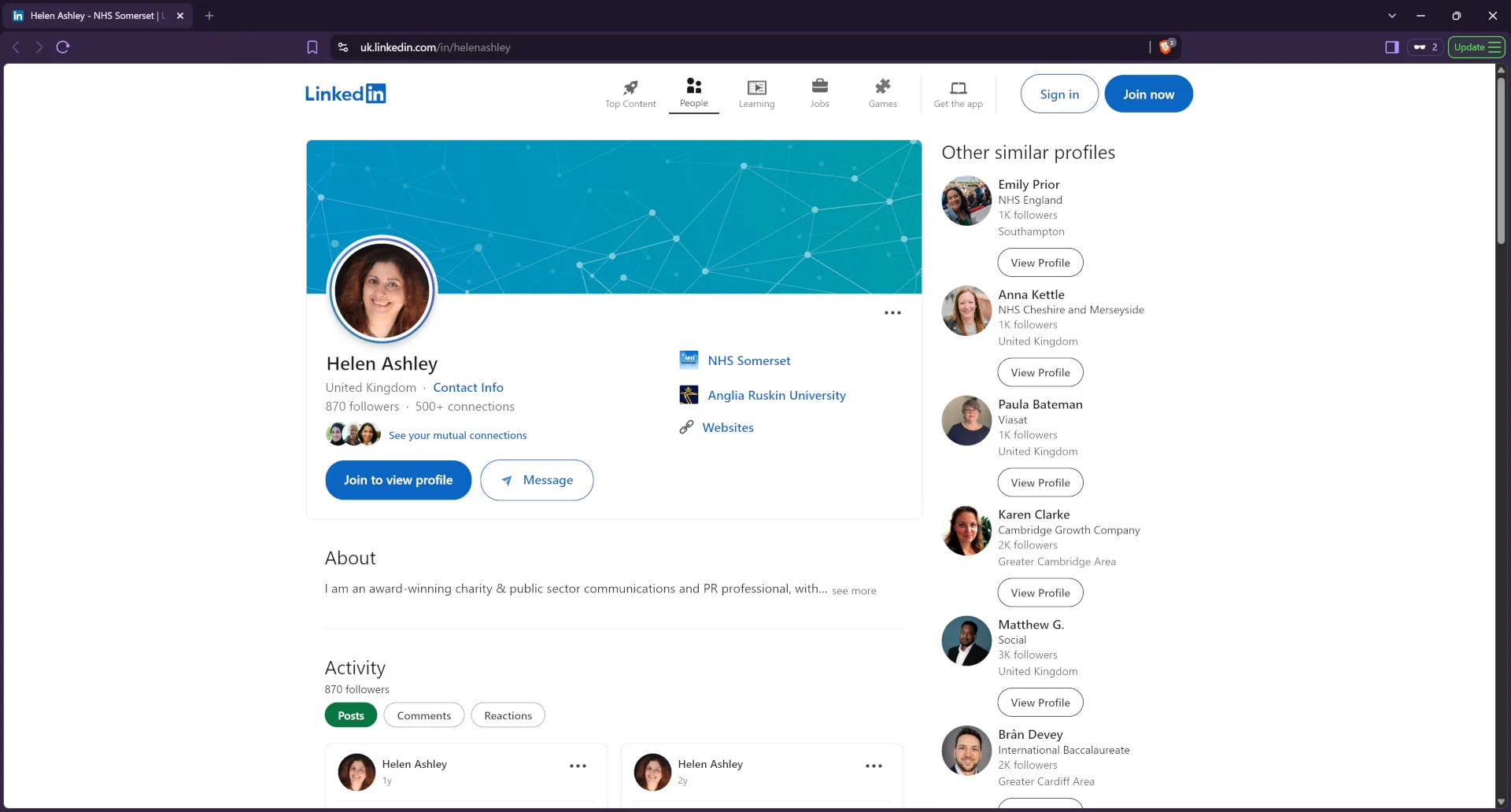Click the Anglia Ruskin University crest icon
The width and height of the screenshot is (1511, 812).
[x=689, y=395]
